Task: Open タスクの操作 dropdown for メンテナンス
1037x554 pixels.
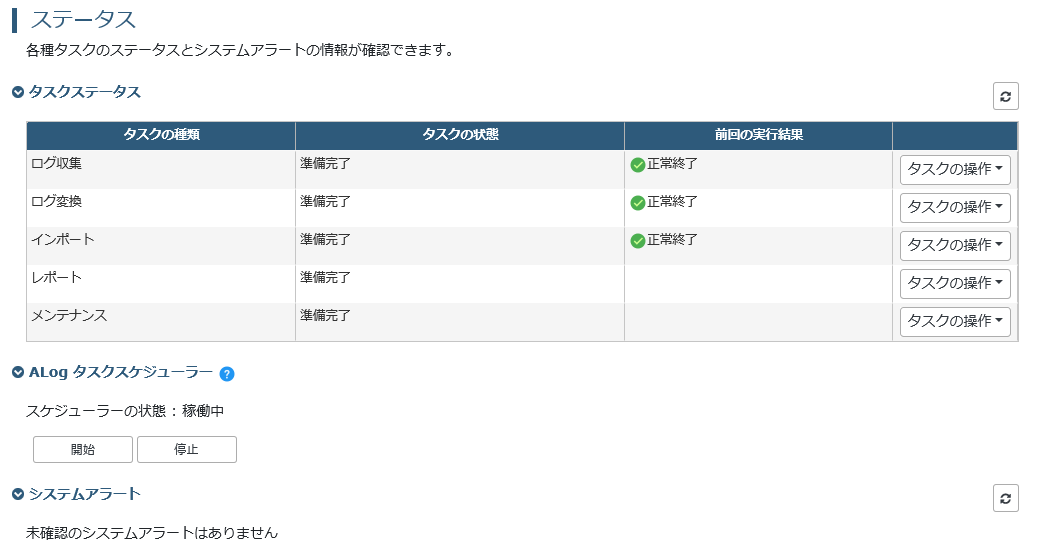Action: pos(955,321)
